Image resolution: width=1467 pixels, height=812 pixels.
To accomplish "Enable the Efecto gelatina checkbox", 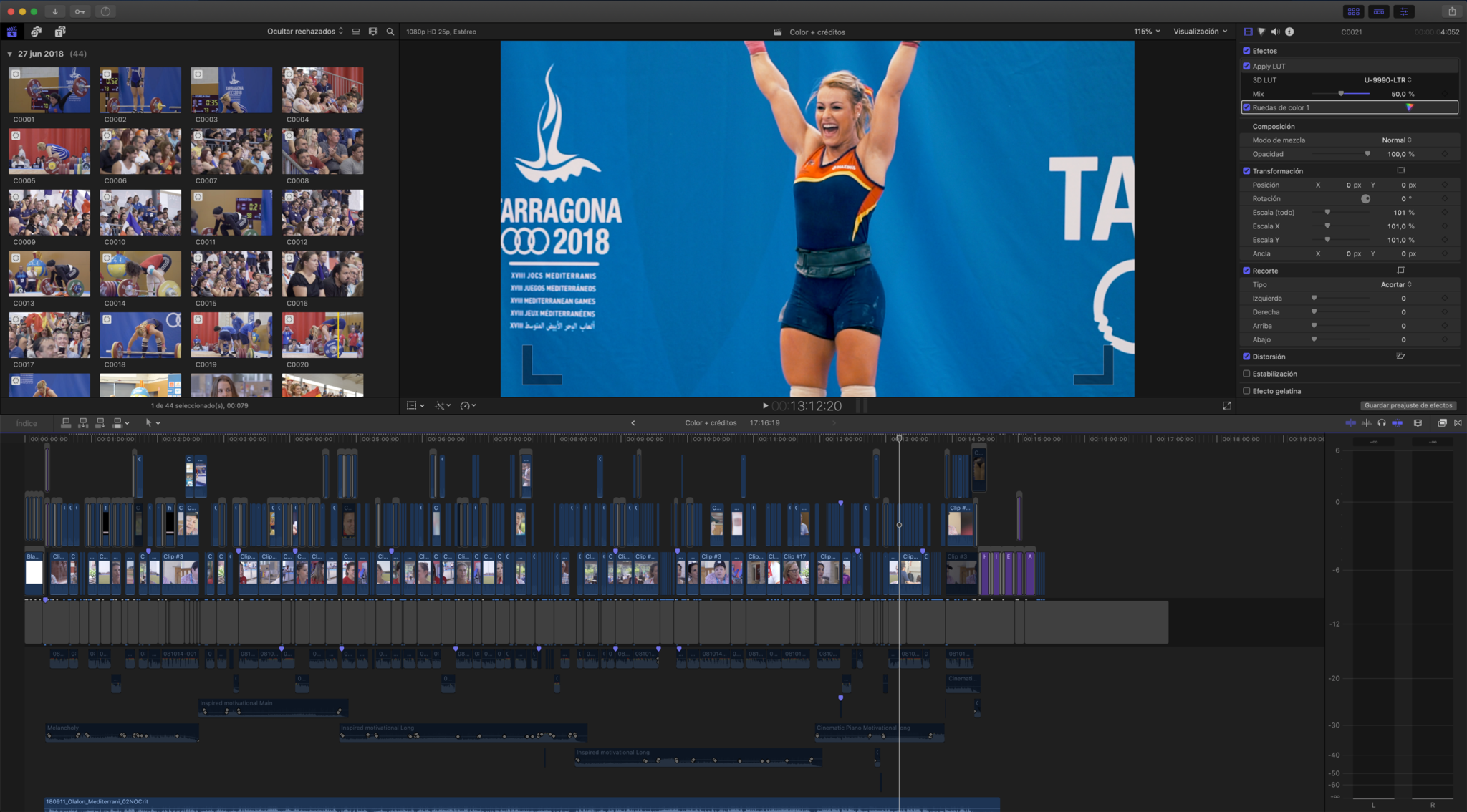I will pos(1246,391).
